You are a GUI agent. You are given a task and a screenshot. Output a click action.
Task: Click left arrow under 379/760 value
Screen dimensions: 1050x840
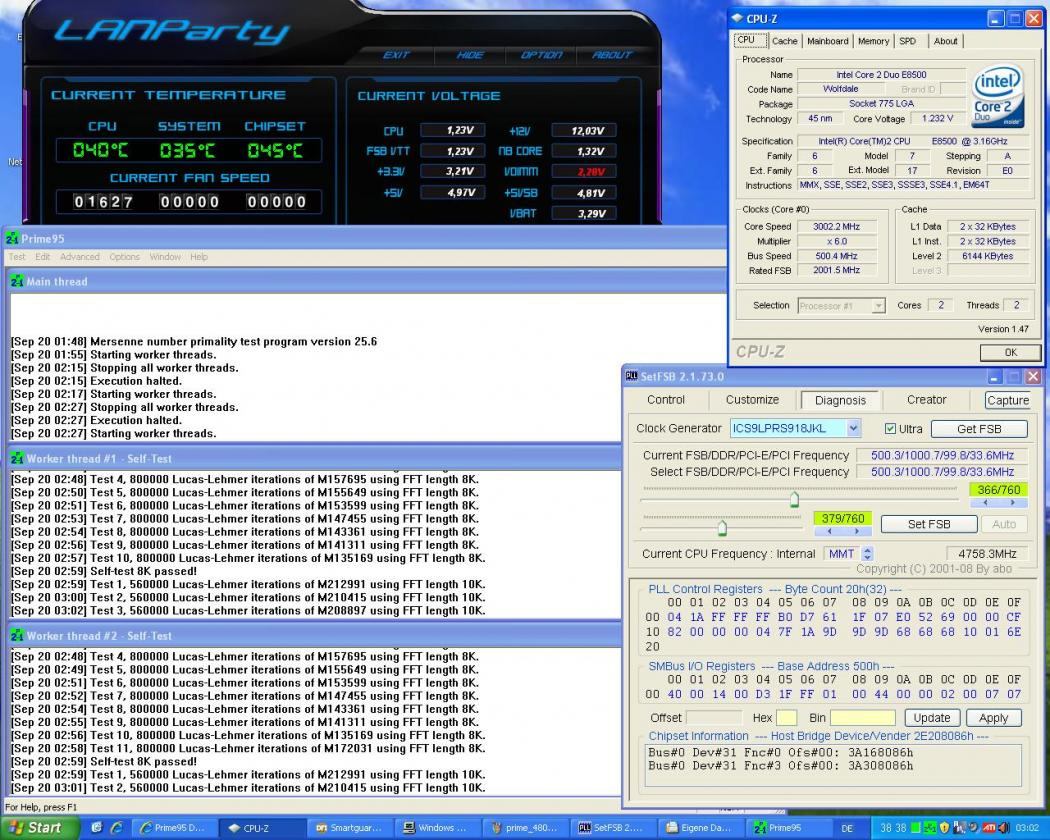pyautogui.click(x=830, y=531)
